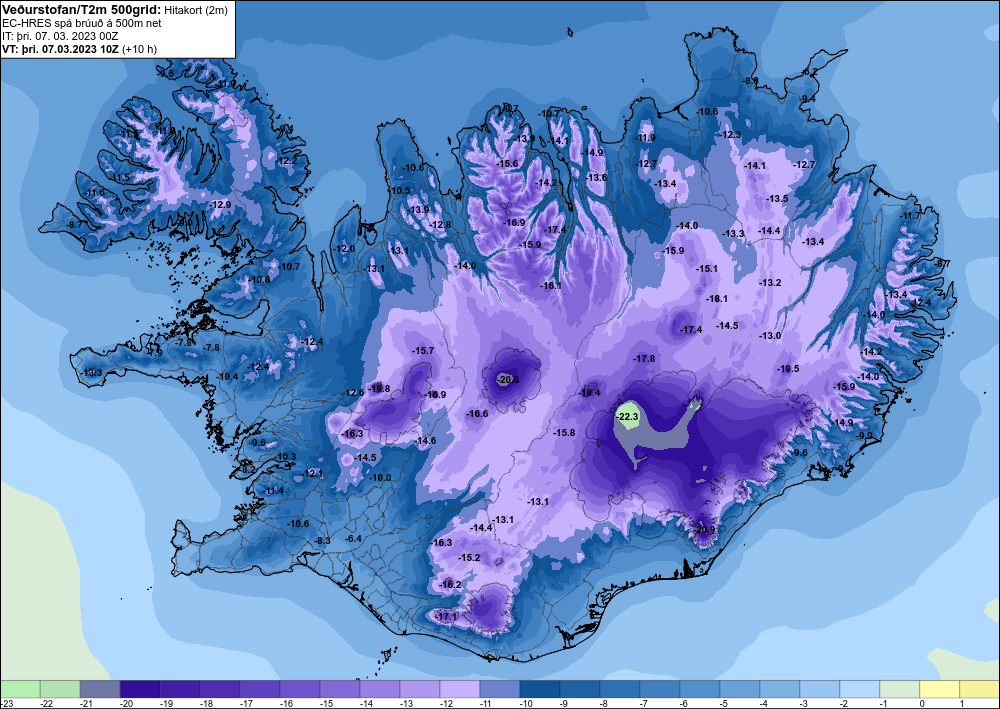
Task: Click the -22.3 value on the glacier
Action: pos(628,417)
